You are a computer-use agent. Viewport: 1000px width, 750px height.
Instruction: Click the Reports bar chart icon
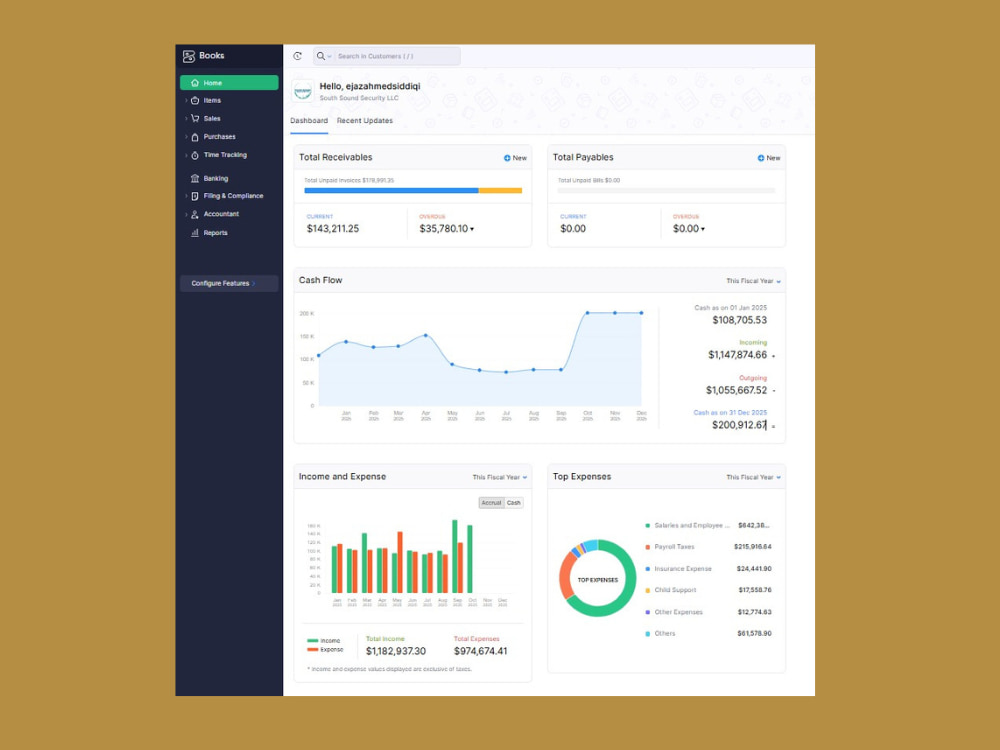pos(195,233)
